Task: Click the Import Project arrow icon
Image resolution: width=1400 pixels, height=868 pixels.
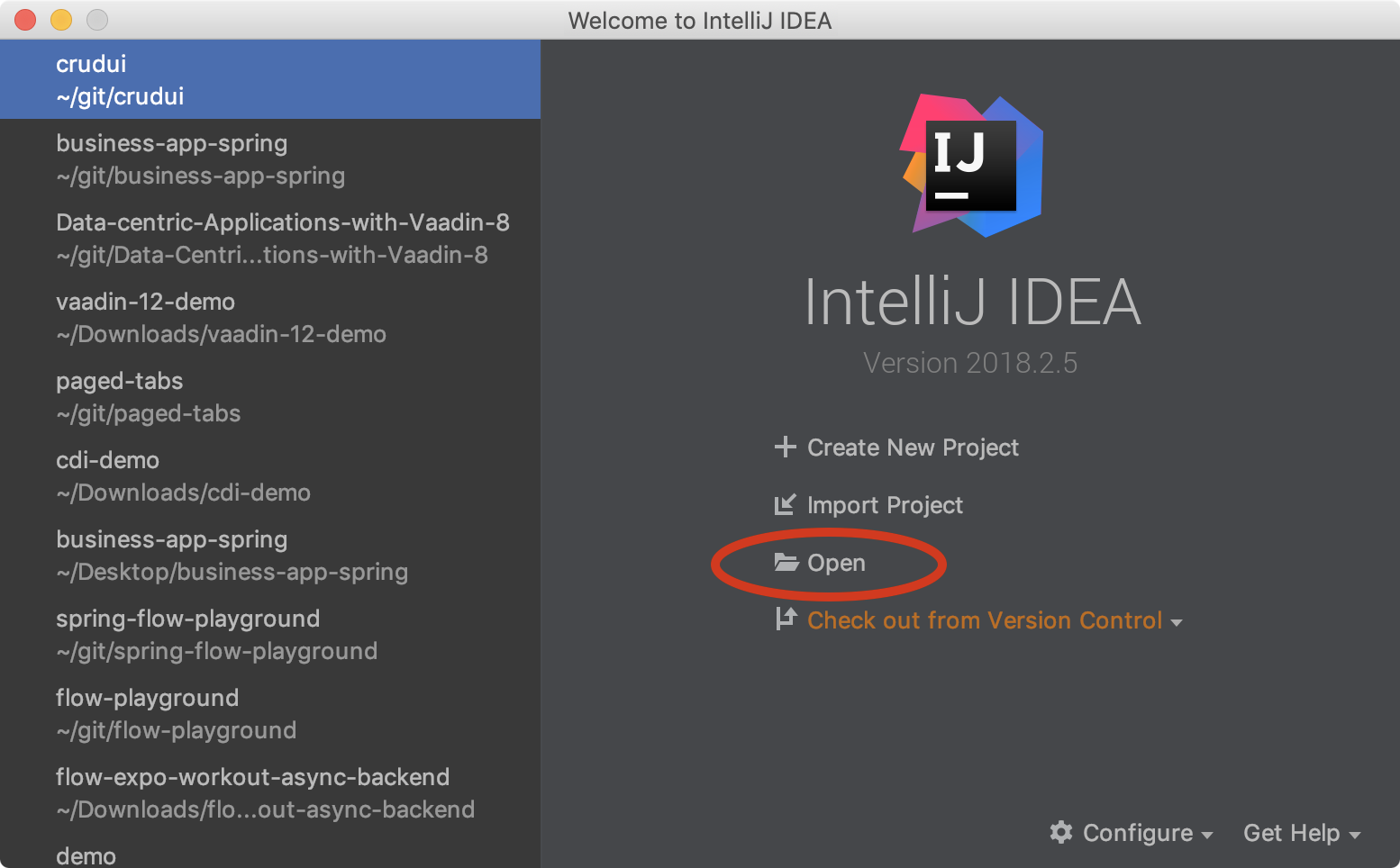Action: tap(785, 504)
